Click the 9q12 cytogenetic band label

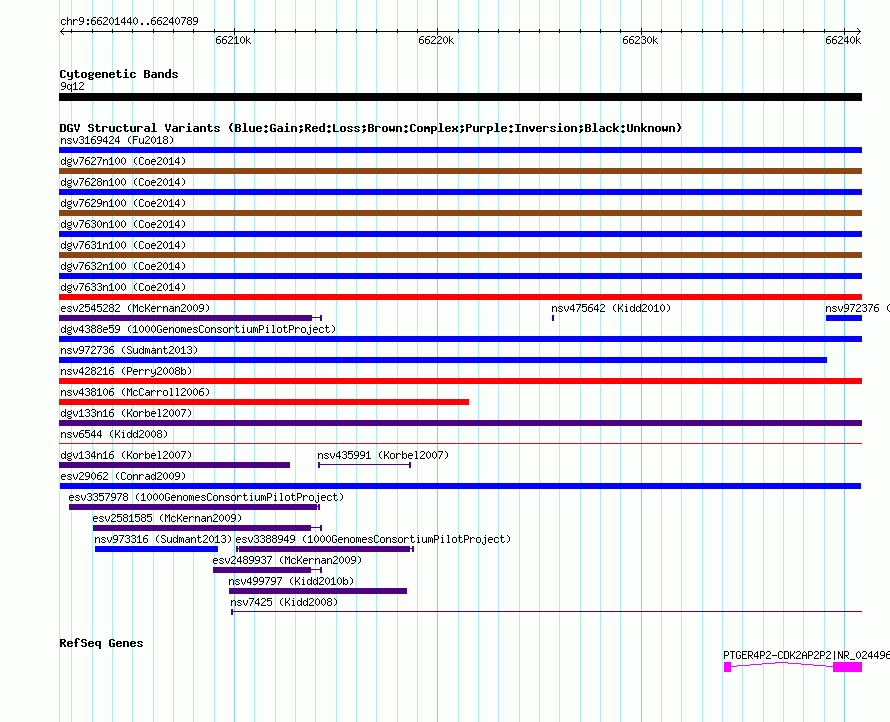tap(72, 86)
